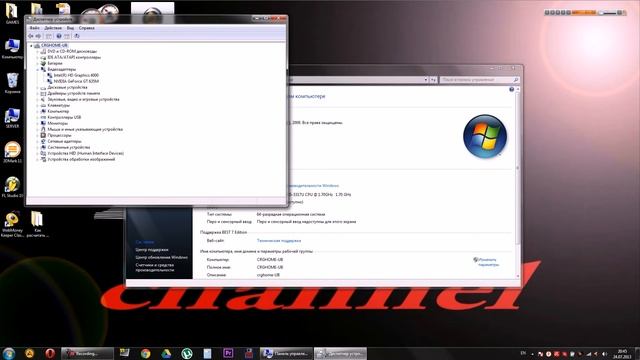Open Центр обновления Windows sidebar link

[x=162, y=258]
